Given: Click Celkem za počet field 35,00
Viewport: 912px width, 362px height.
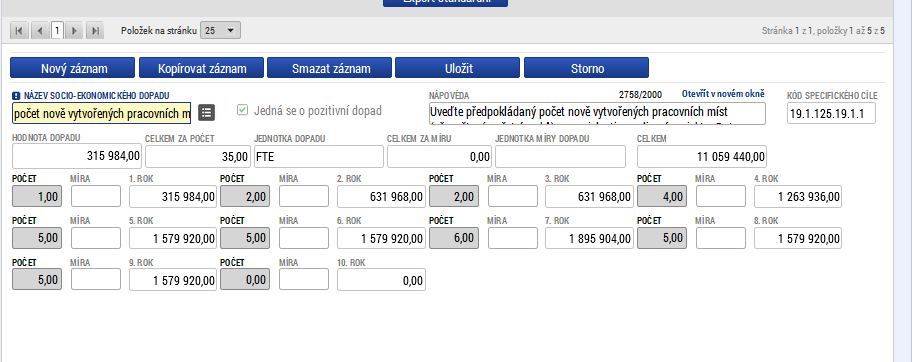Looking at the screenshot, I should pyautogui.click(x=198, y=157).
